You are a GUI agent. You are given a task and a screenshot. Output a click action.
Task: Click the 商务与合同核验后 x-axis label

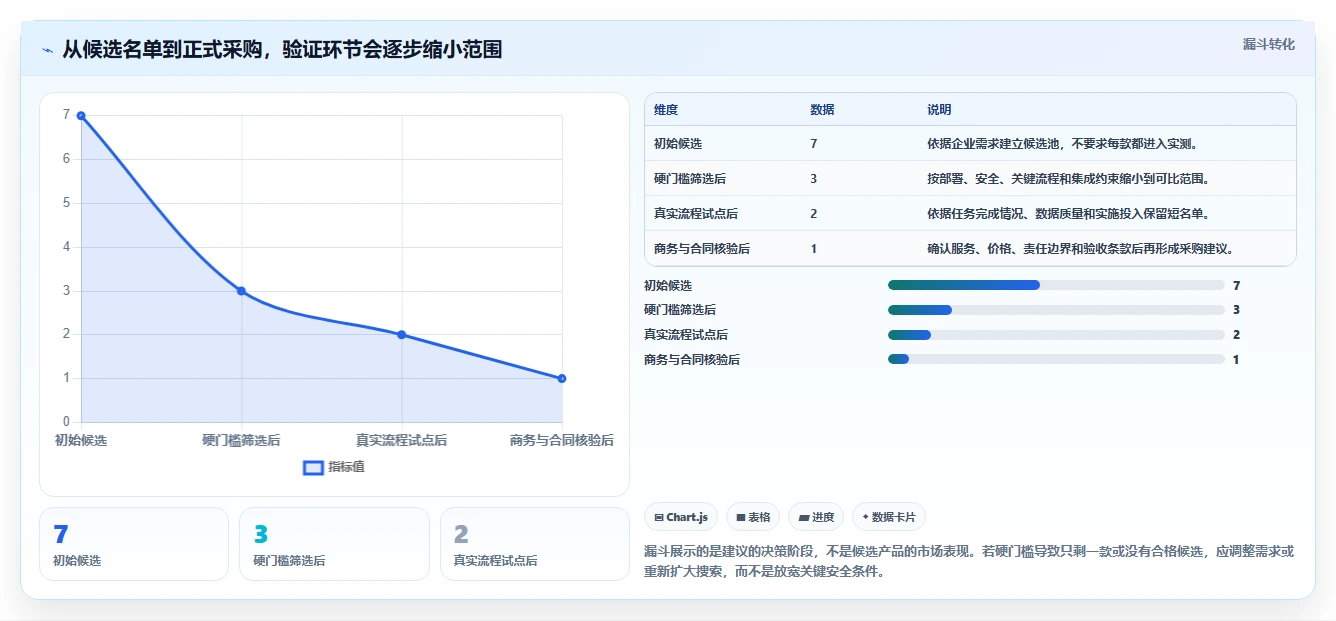click(x=562, y=440)
